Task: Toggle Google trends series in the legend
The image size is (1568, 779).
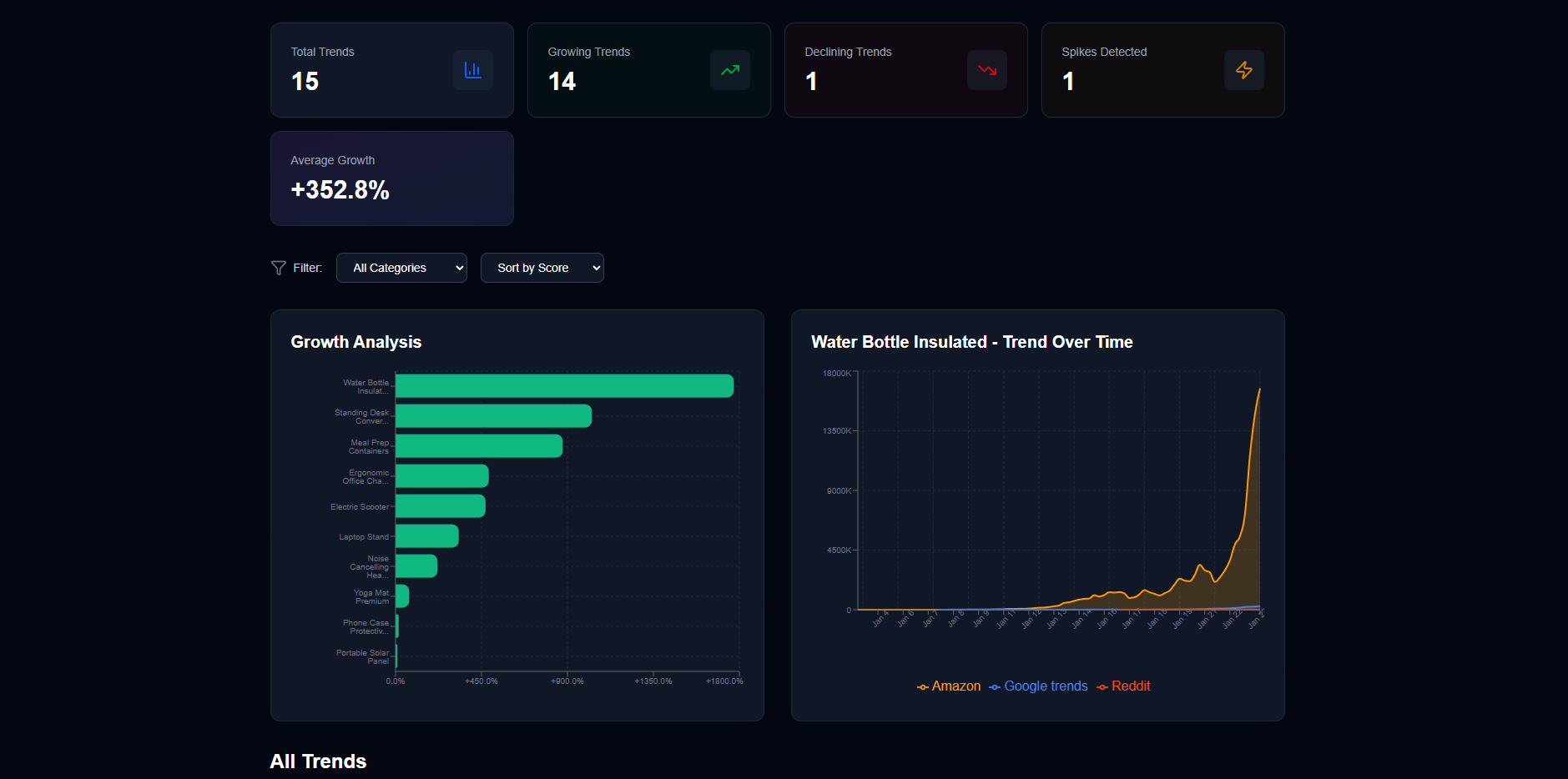Action: coord(1038,686)
